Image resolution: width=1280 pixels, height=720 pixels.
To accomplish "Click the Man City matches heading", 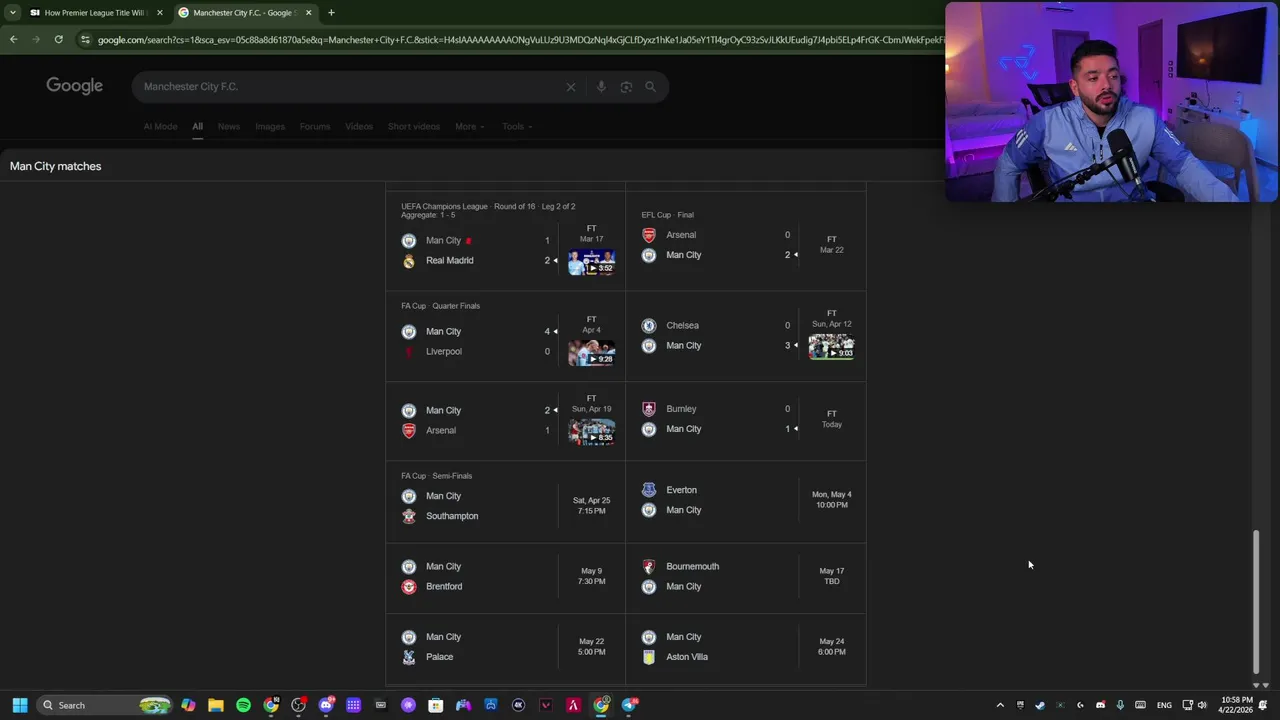I will (x=56, y=166).
